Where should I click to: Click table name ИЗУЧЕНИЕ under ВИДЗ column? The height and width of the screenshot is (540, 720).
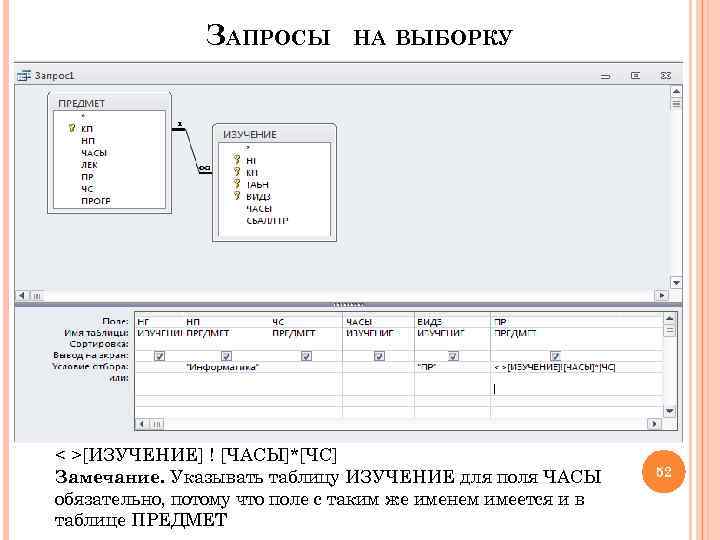[441, 333]
